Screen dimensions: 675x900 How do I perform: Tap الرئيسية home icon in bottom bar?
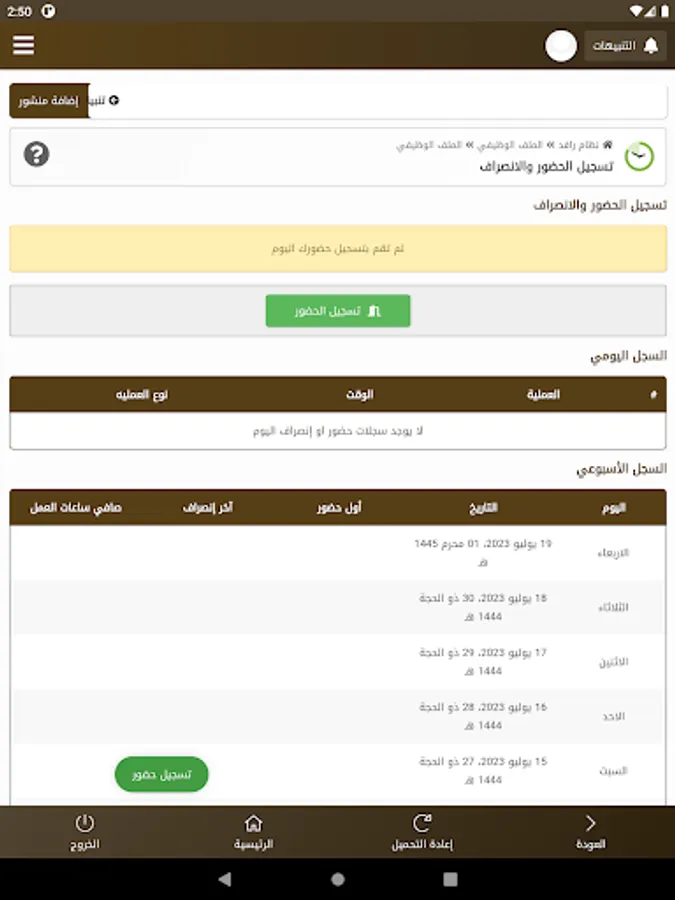click(253, 832)
